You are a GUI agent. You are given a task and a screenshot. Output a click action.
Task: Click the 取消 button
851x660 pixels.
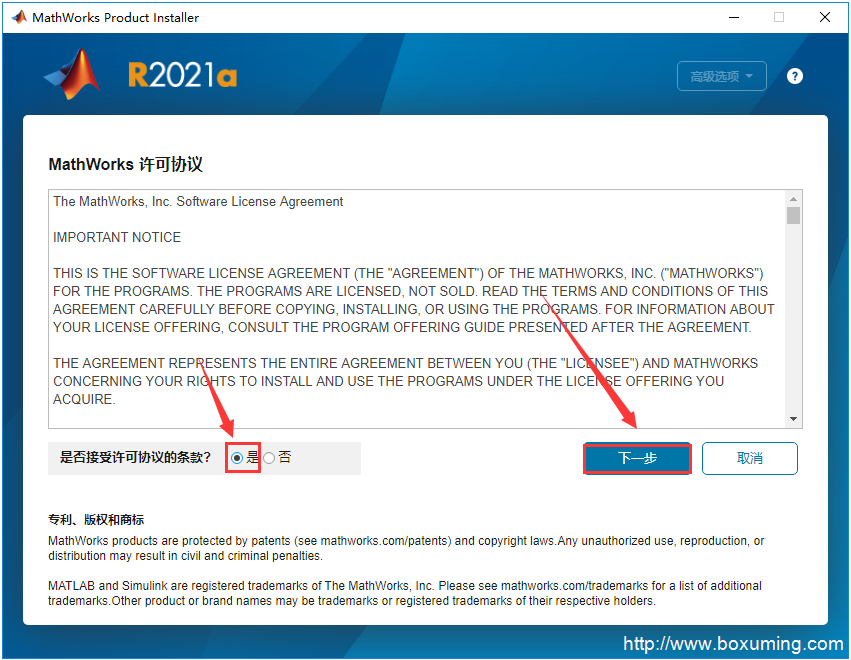click(x=750, y=458)
